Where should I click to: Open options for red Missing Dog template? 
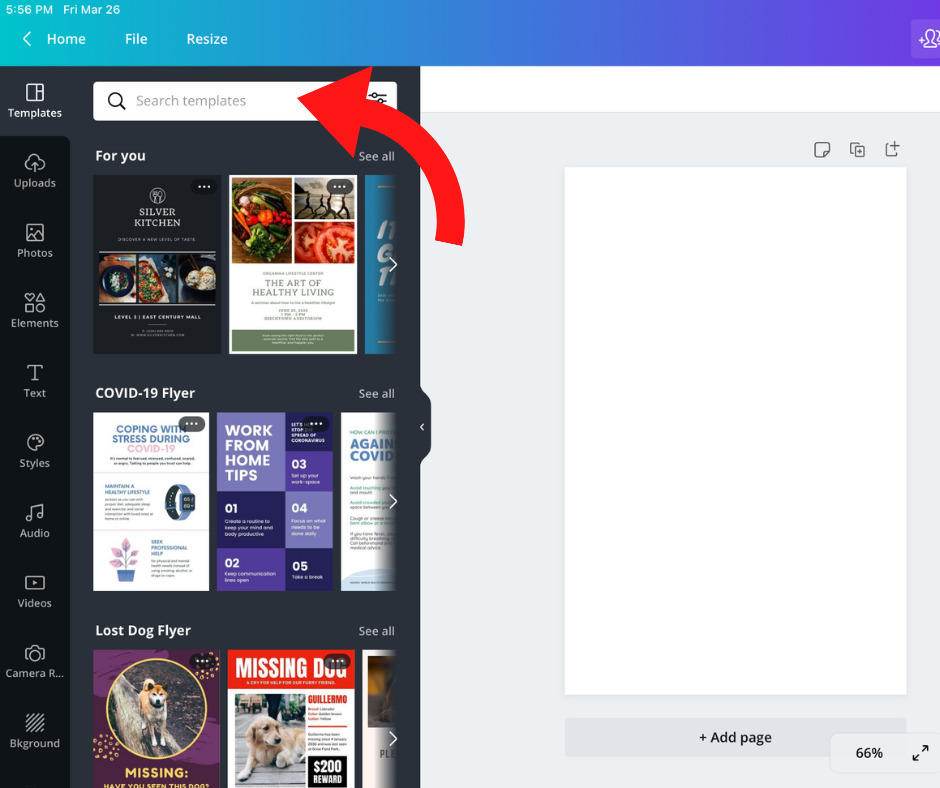337,661
